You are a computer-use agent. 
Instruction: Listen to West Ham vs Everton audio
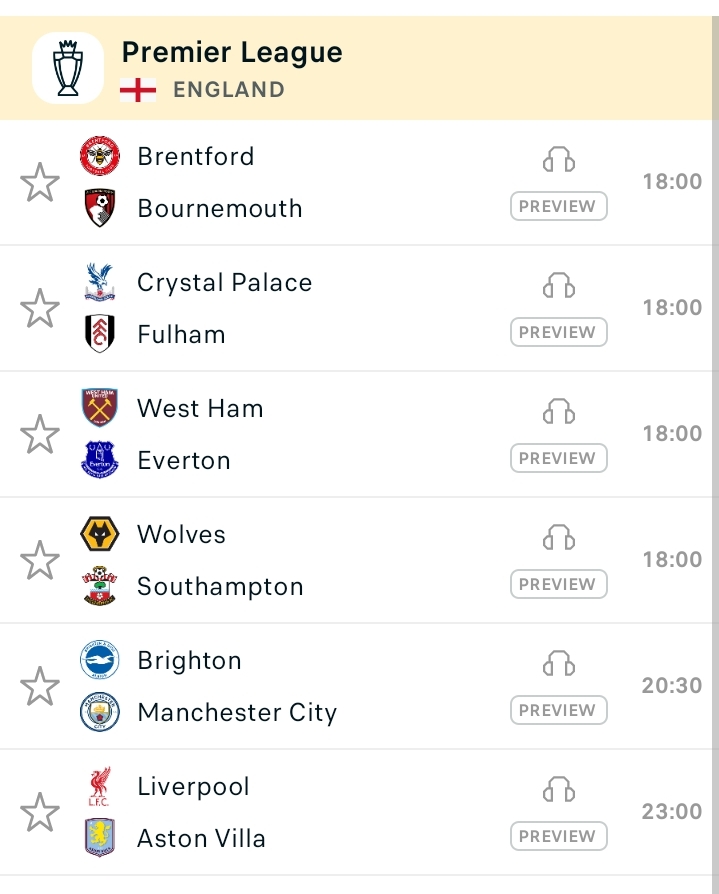pos(559,412)
